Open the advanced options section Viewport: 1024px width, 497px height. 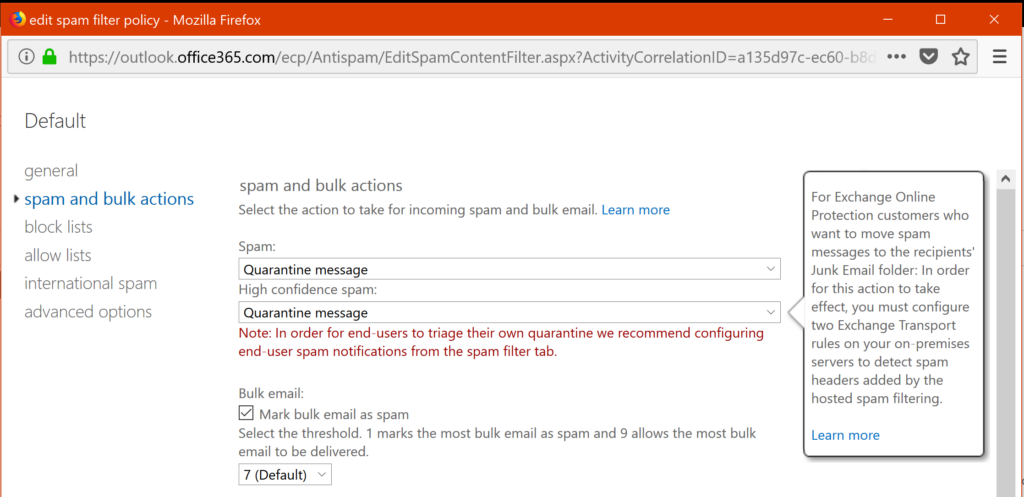click(x=88, y=312)
